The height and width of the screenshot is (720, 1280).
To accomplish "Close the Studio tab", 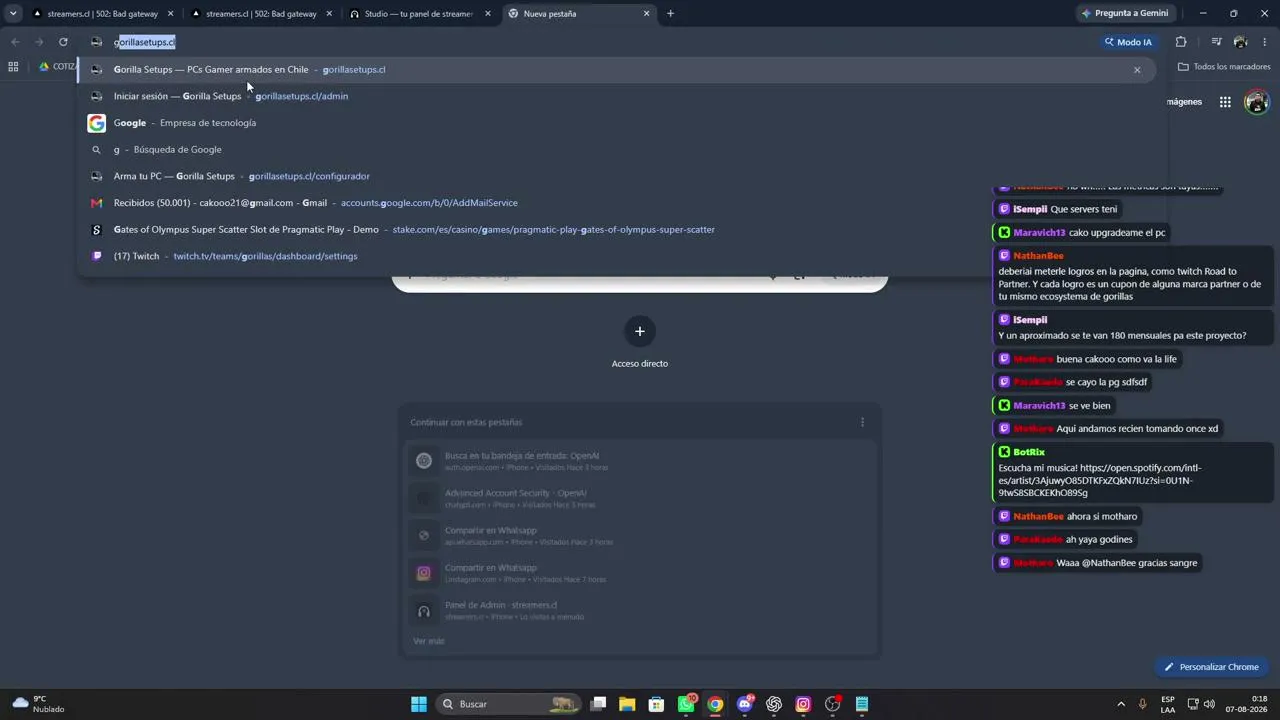I will 488,14.
